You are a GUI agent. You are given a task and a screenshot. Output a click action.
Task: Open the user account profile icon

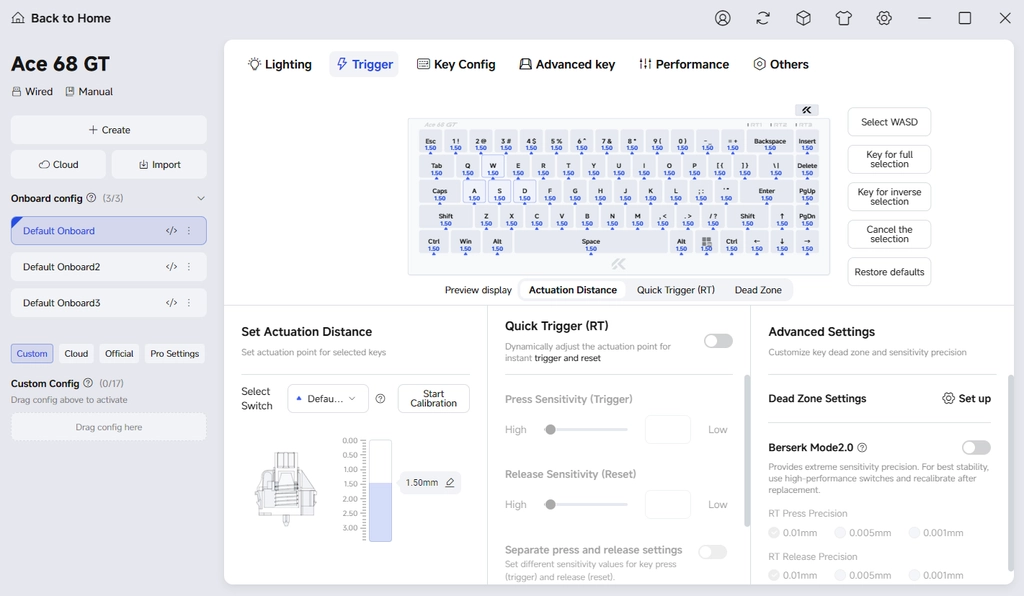coord(722,18)
